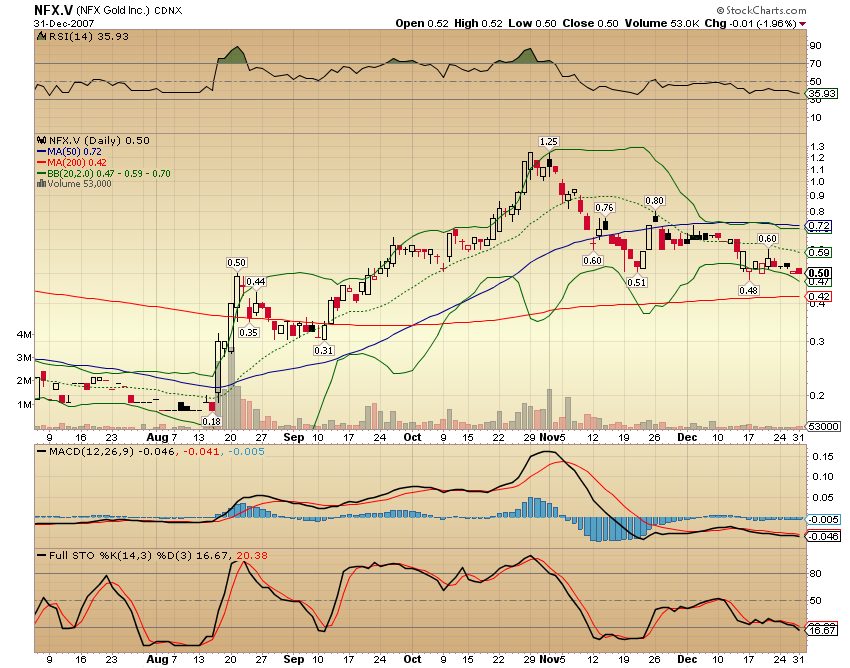
Task: Click the 0.50 last price axis box
Action: [819, 273]
